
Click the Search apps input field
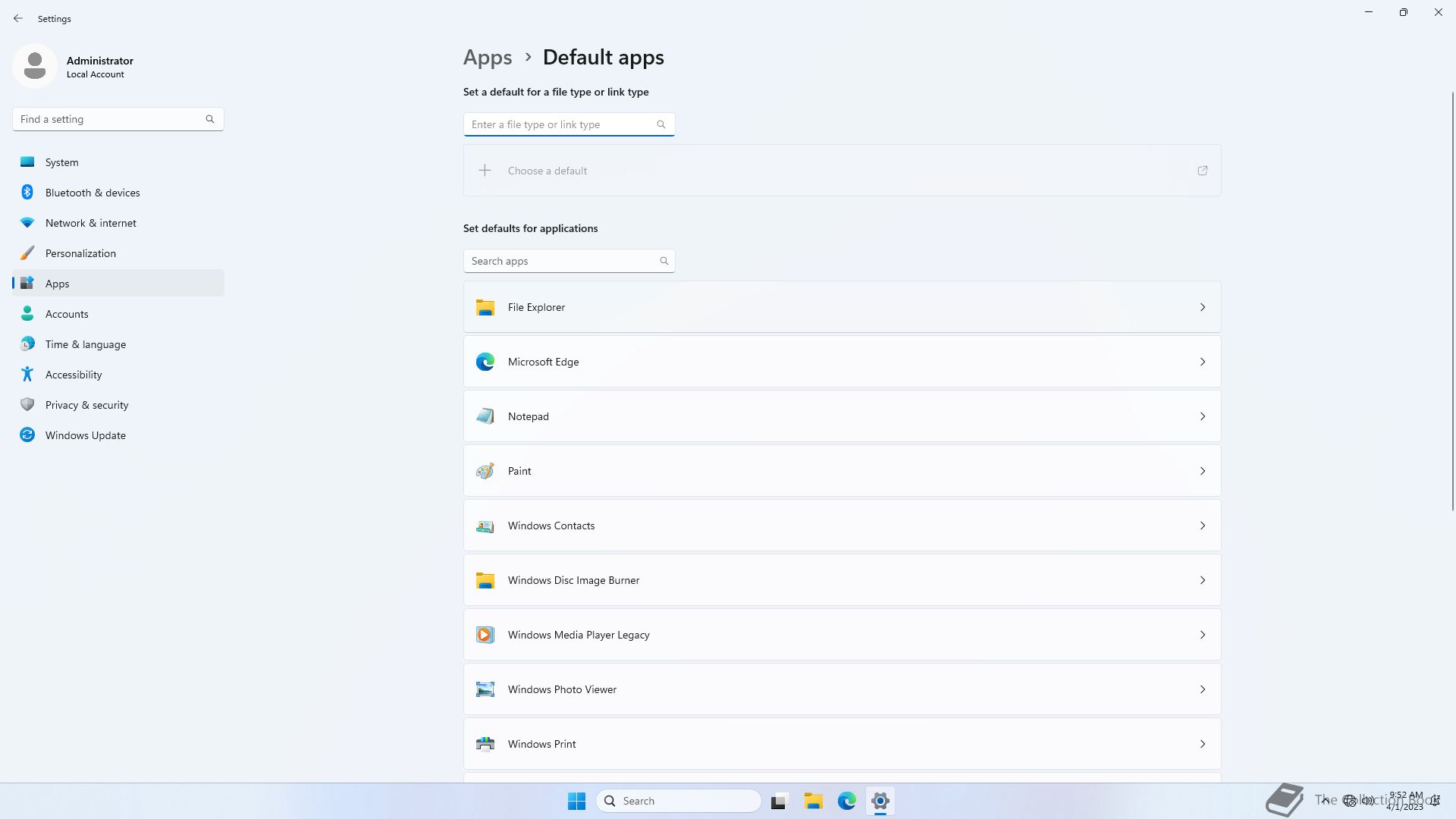pyautogui.click(x=569, y=261)
